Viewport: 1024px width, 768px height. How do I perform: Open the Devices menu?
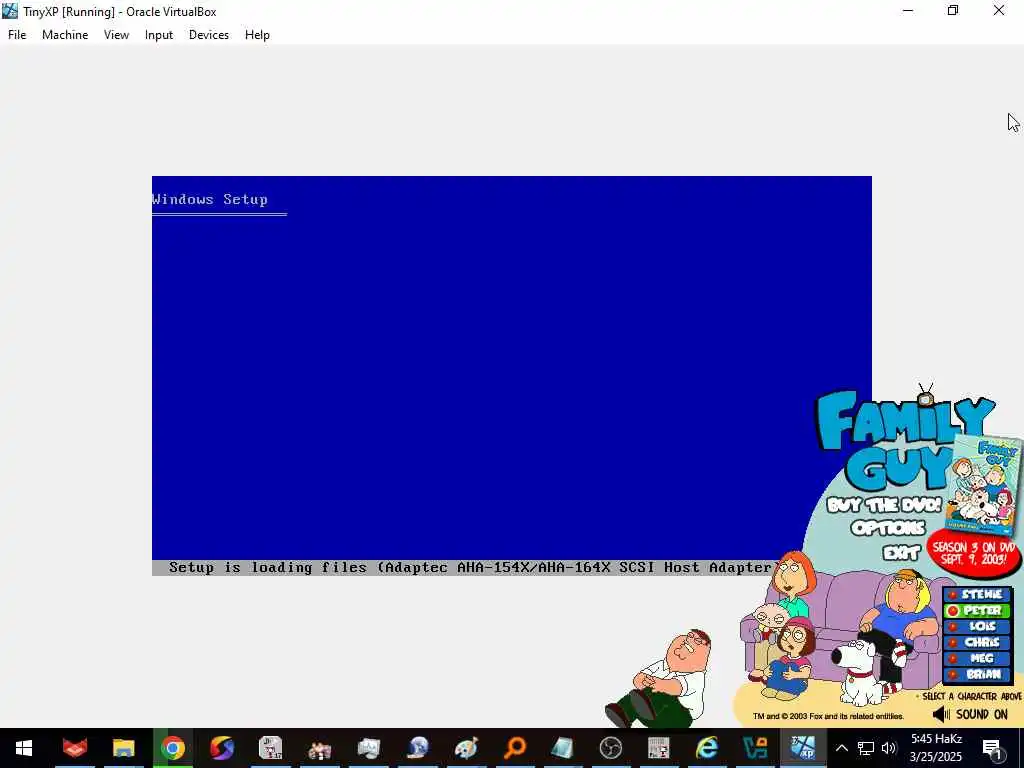coord(209,35)
